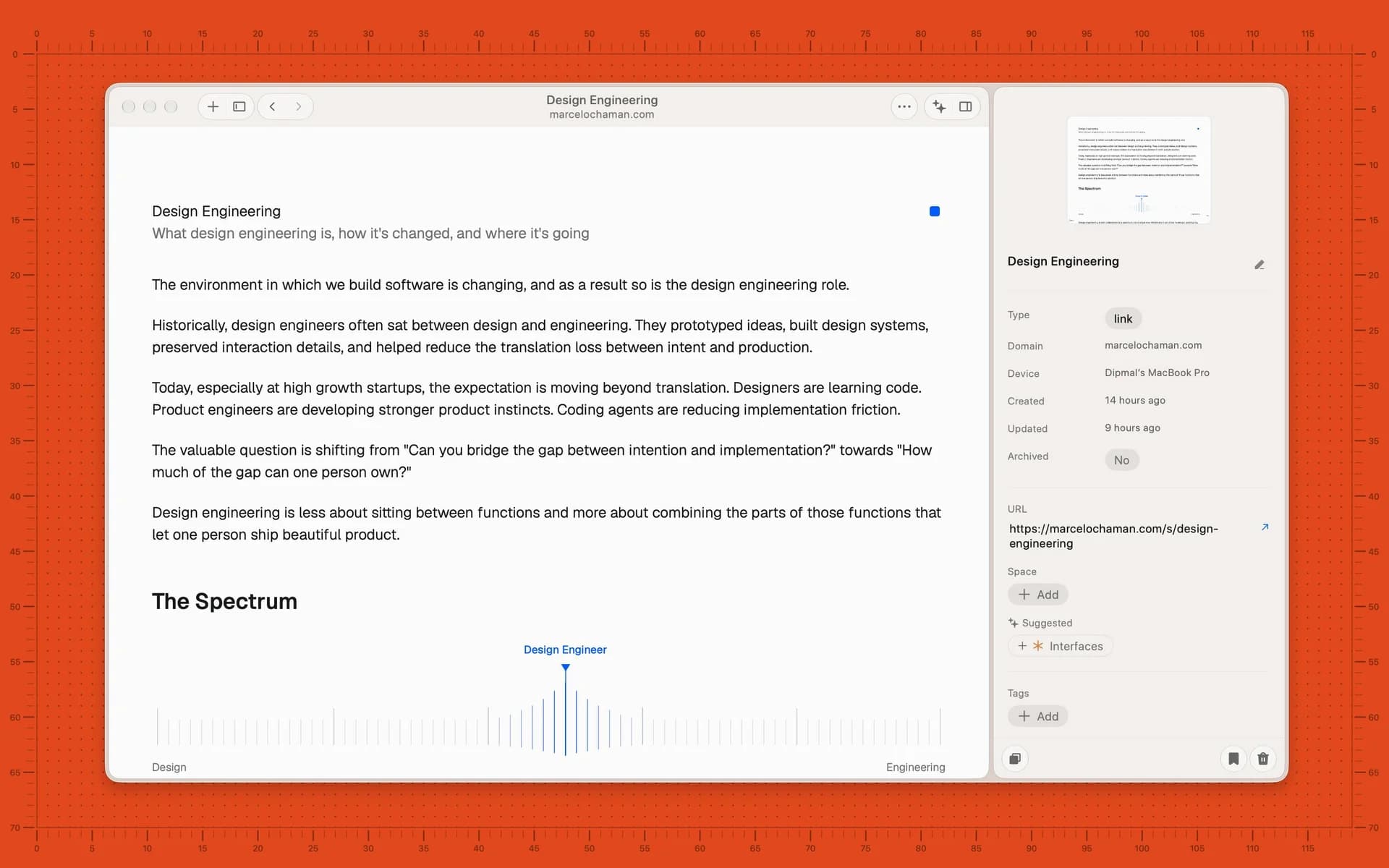Toggle the Archived No value

coord(1121,460)
